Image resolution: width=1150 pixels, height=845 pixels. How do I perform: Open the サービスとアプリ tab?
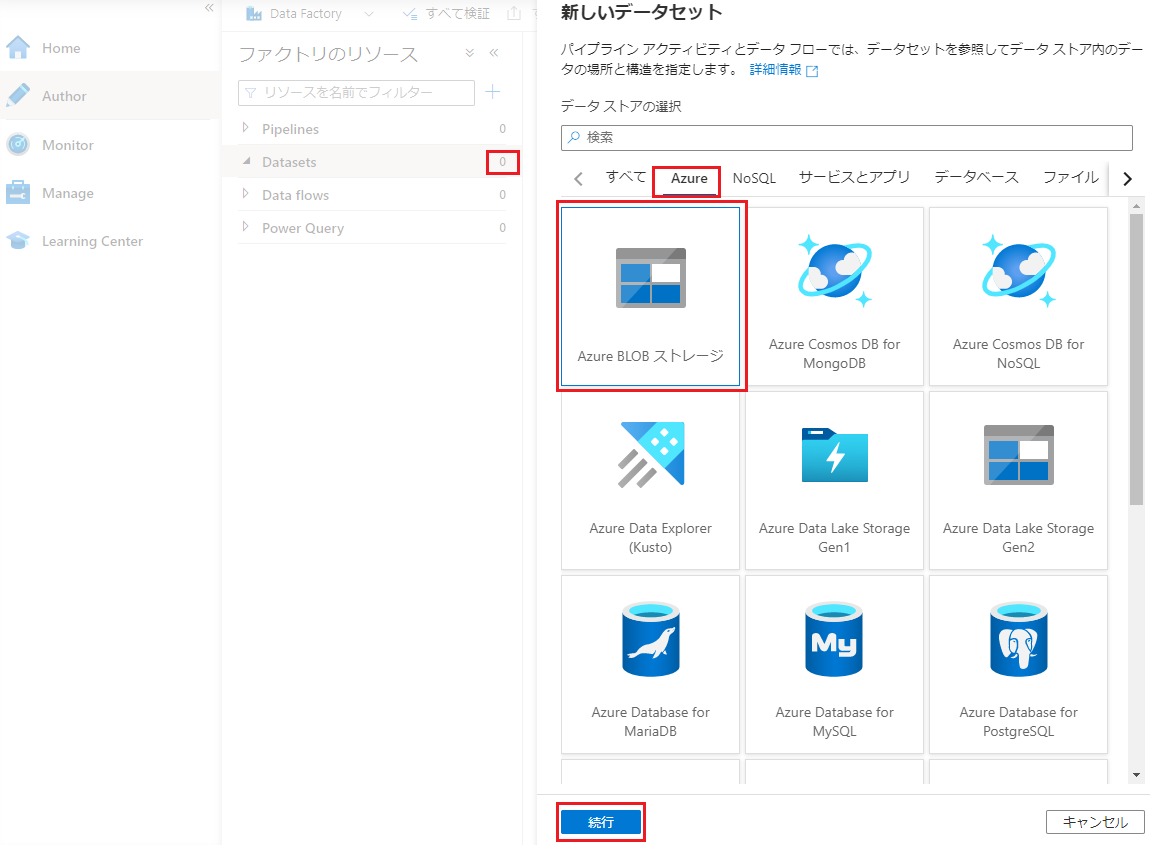[854, 178]
